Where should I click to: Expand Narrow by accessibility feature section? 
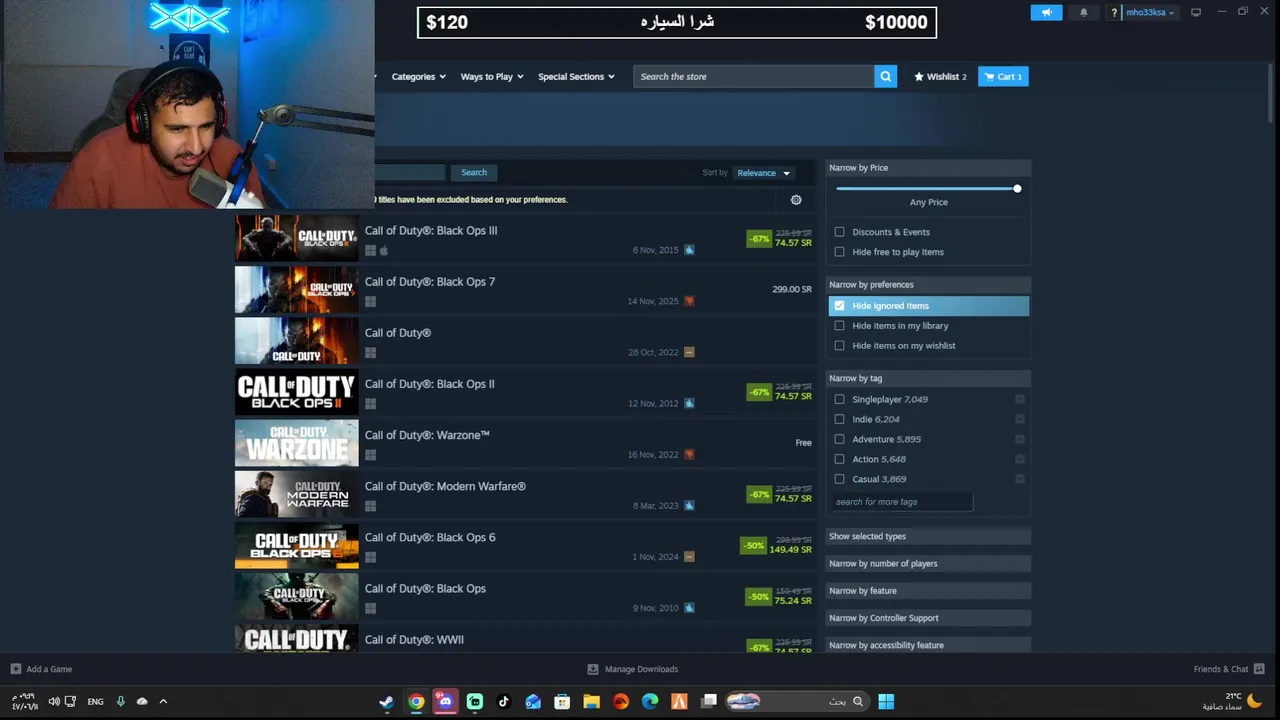928,645
